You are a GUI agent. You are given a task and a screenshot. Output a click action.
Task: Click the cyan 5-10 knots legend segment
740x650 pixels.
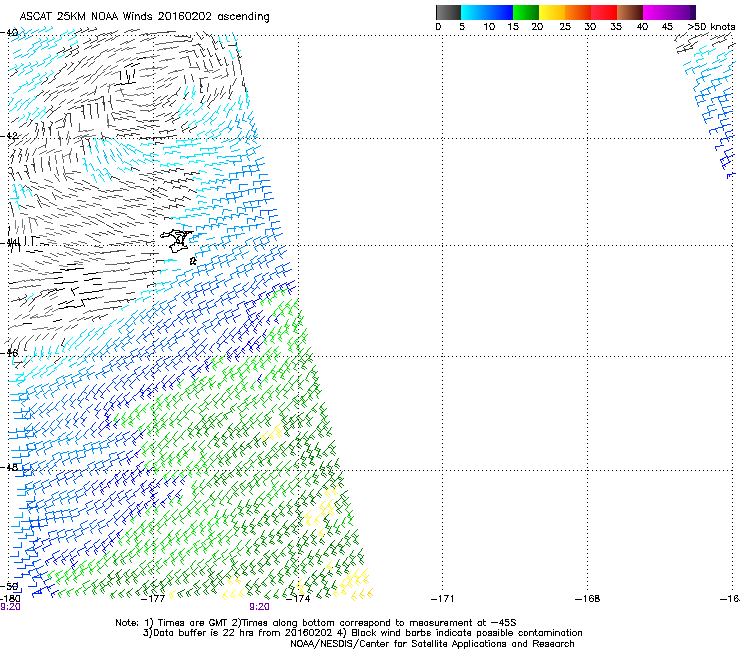click(x=474, y=12)
